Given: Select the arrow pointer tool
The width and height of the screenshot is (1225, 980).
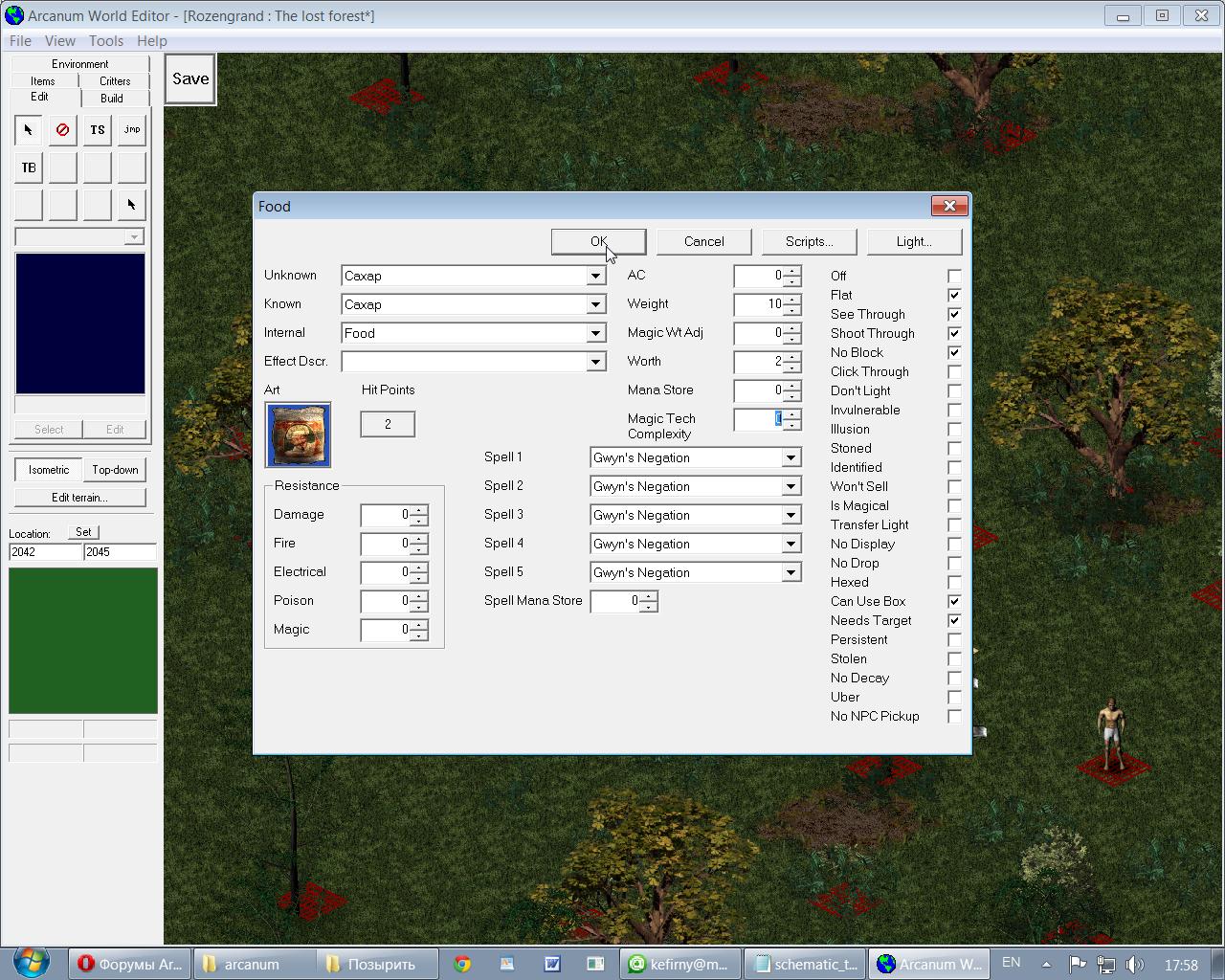Looking at the screenshot, I should coord(28,130).
